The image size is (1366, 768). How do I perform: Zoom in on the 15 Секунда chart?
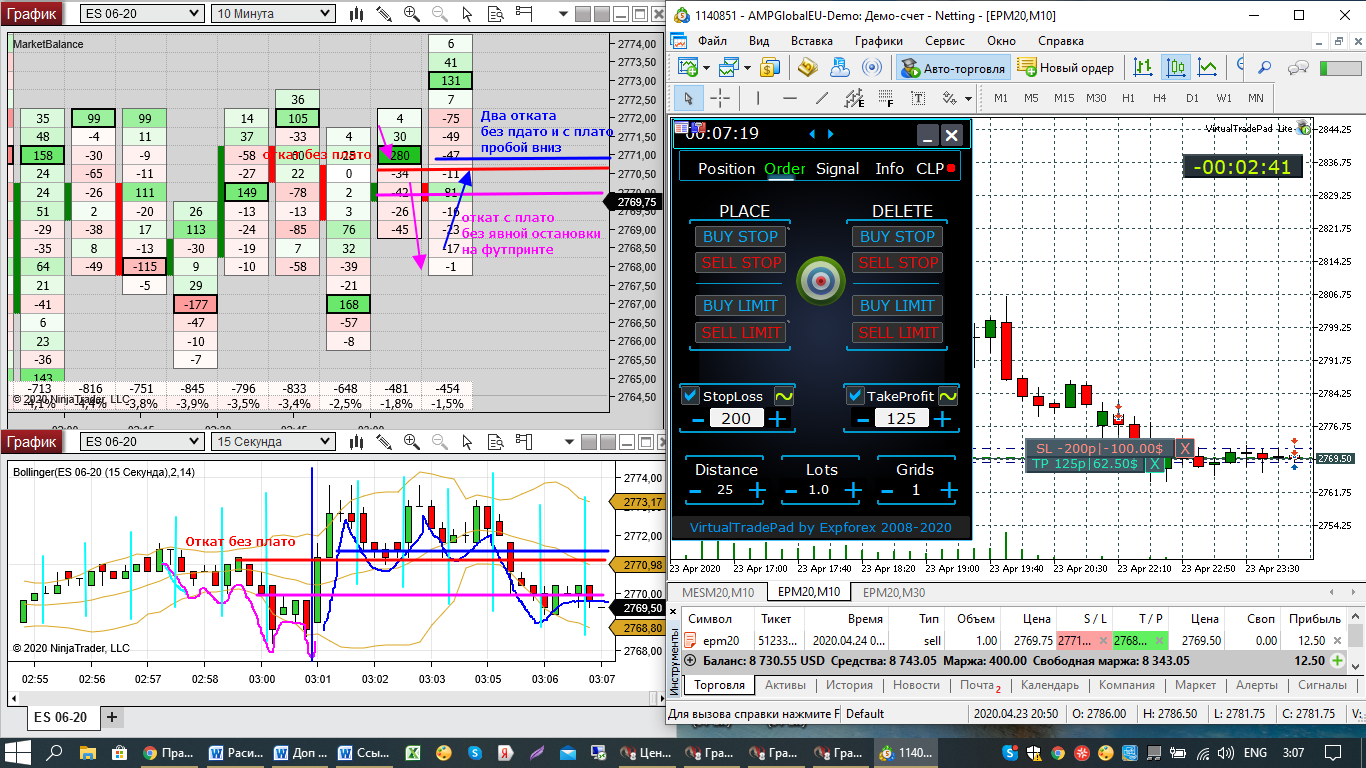point(412,441)
